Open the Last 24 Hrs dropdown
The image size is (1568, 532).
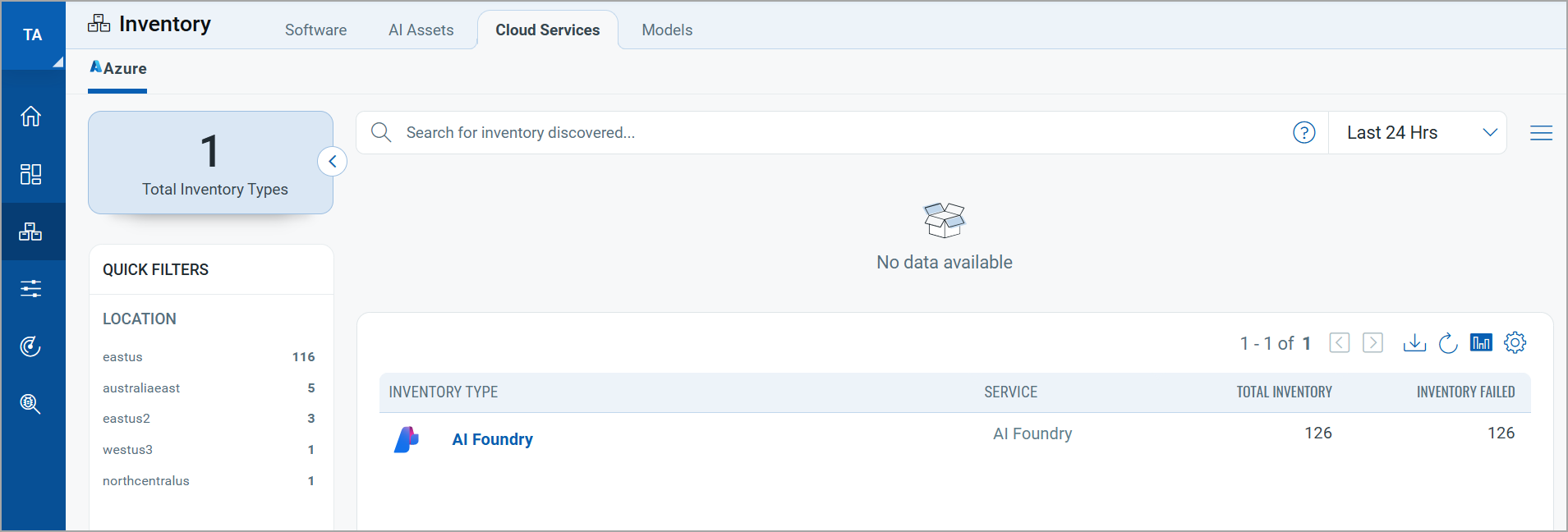1418,132
